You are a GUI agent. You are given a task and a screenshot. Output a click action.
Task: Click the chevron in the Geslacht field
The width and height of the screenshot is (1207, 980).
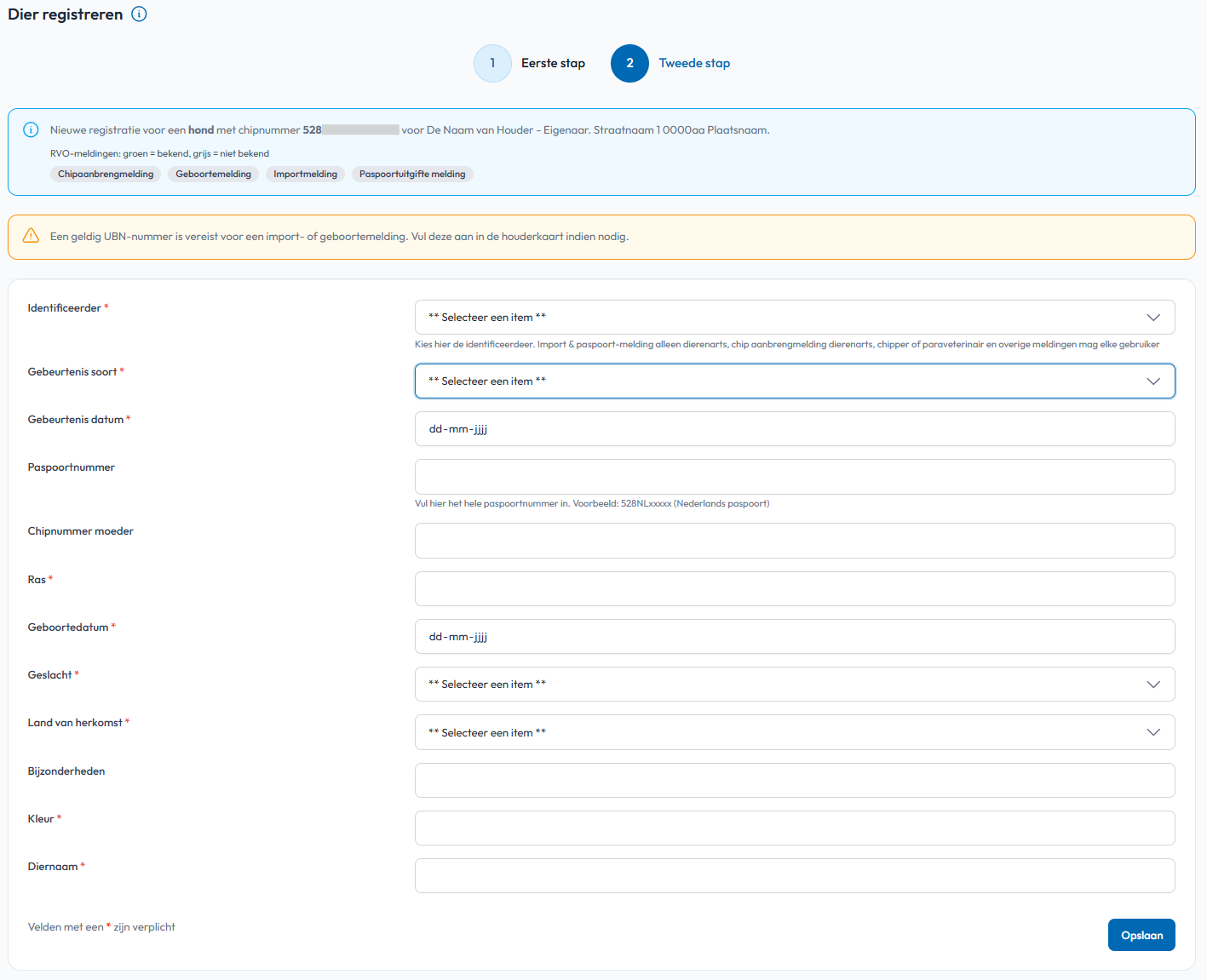(x=1153, y=685)
